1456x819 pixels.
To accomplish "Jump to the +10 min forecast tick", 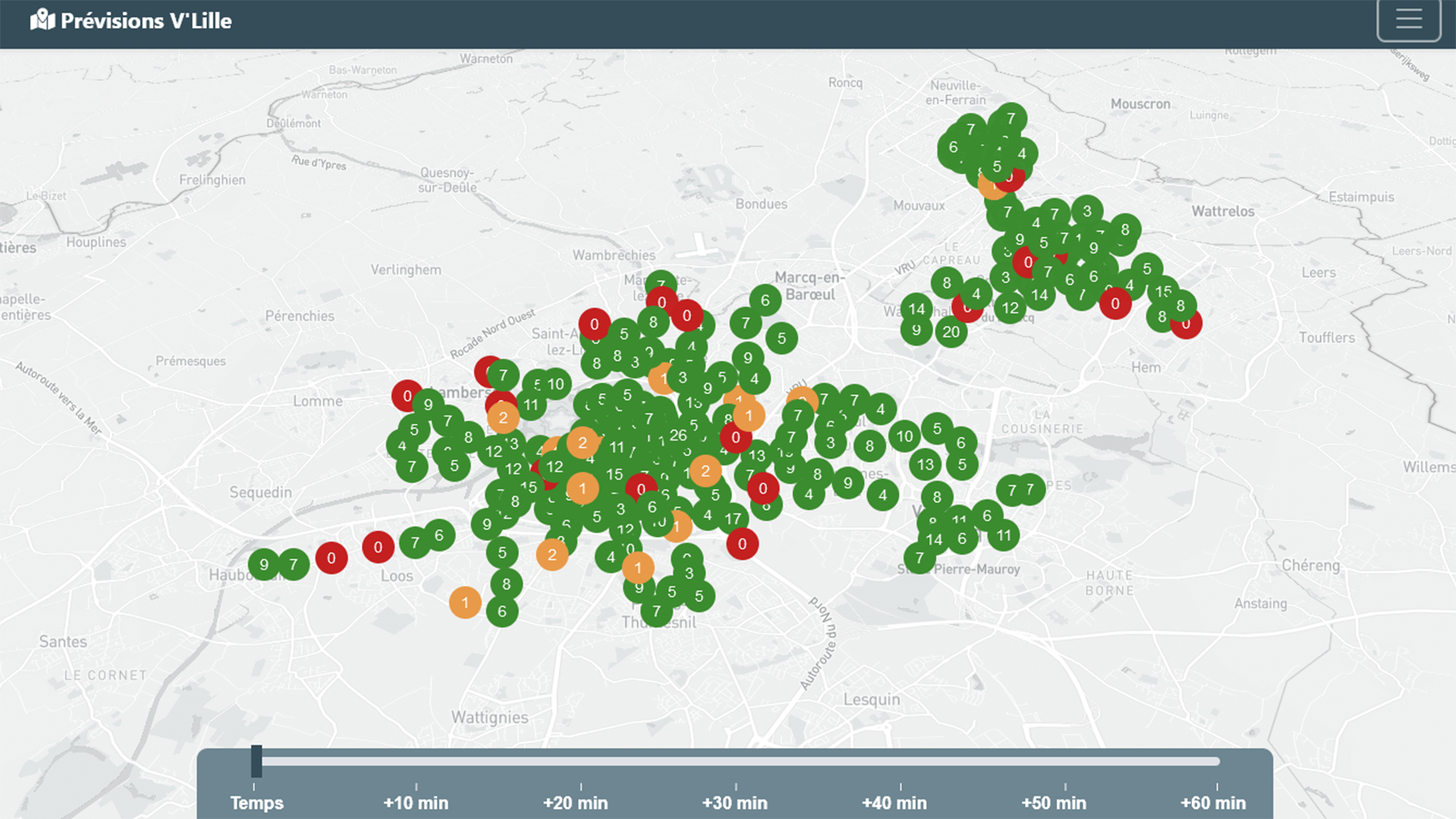I will pos(415,802).
